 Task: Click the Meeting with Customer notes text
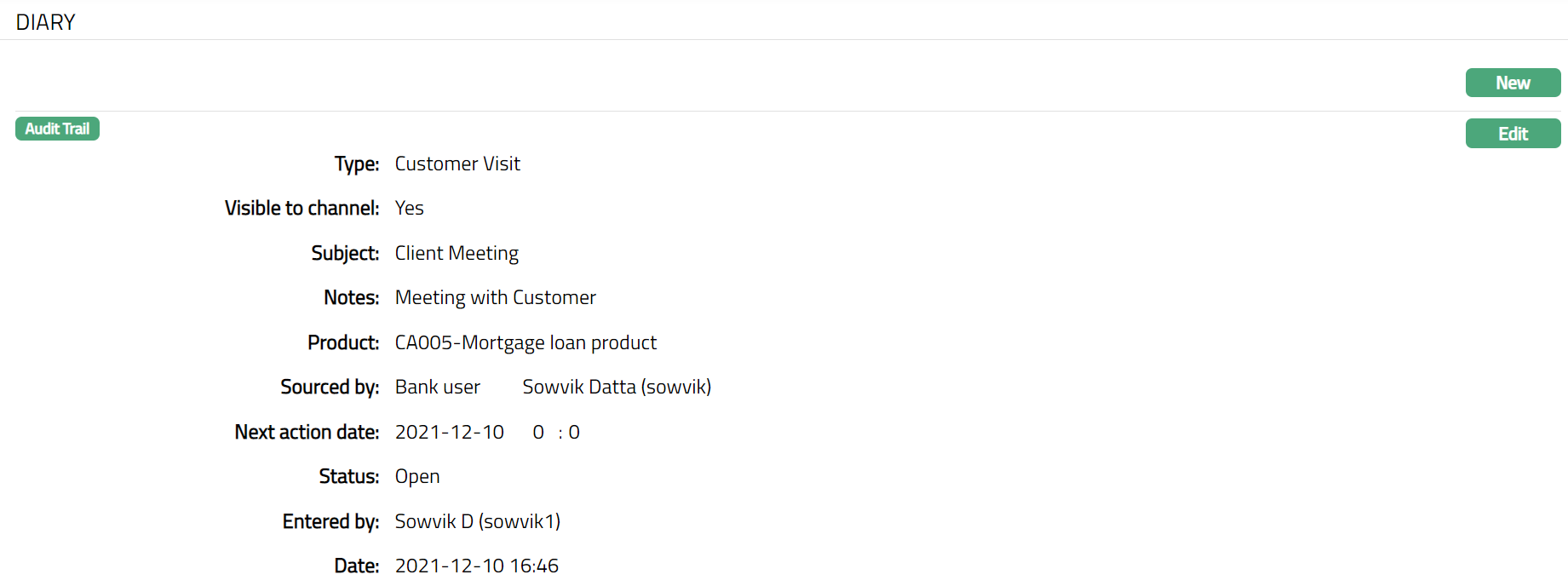(x=495, y=297)
